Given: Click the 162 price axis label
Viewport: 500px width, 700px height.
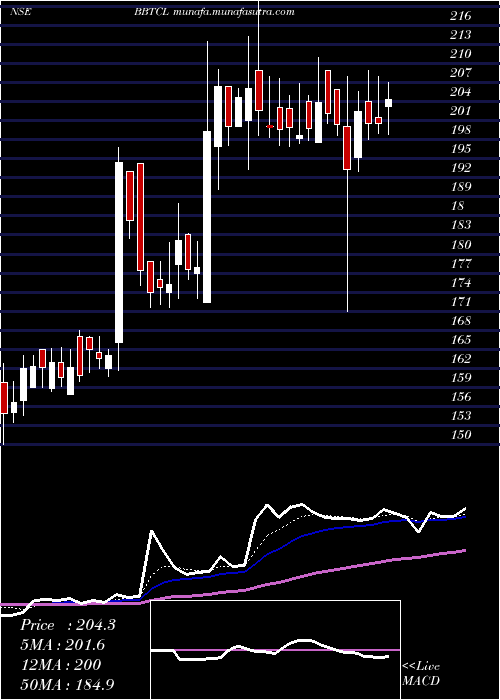Looking at the screenshot, I should click(461, 359).
